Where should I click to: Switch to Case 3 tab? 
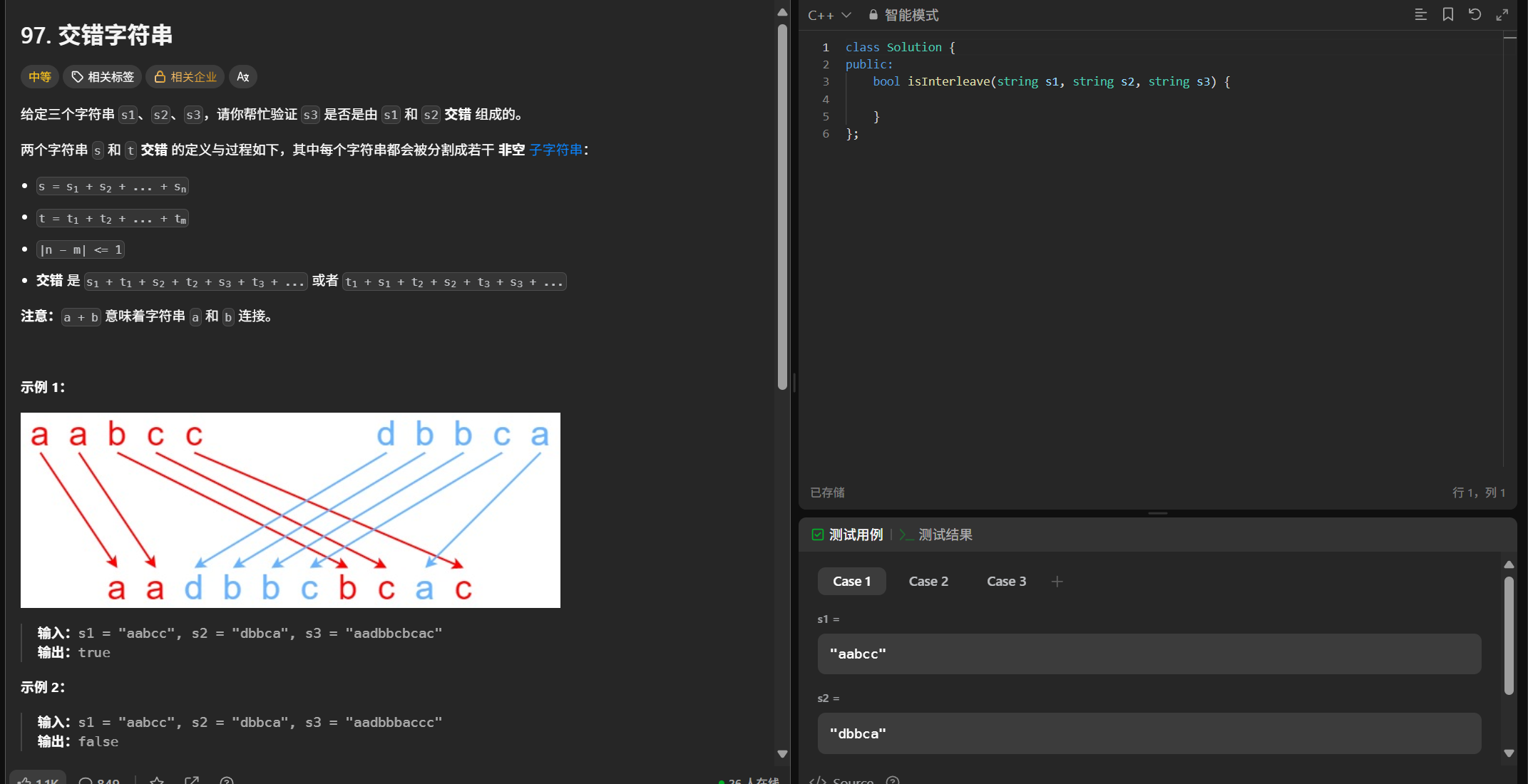point(1006,582)
